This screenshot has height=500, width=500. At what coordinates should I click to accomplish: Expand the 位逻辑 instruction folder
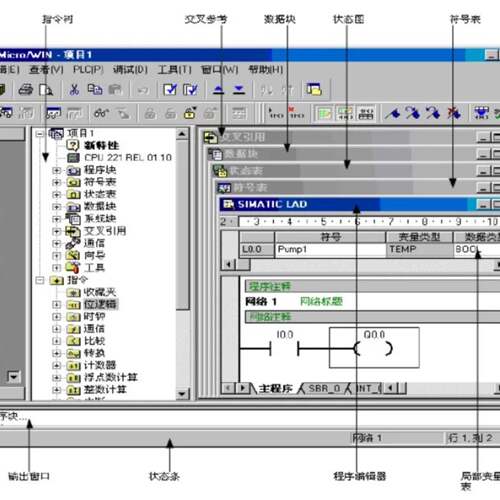[x=56, y=304]
